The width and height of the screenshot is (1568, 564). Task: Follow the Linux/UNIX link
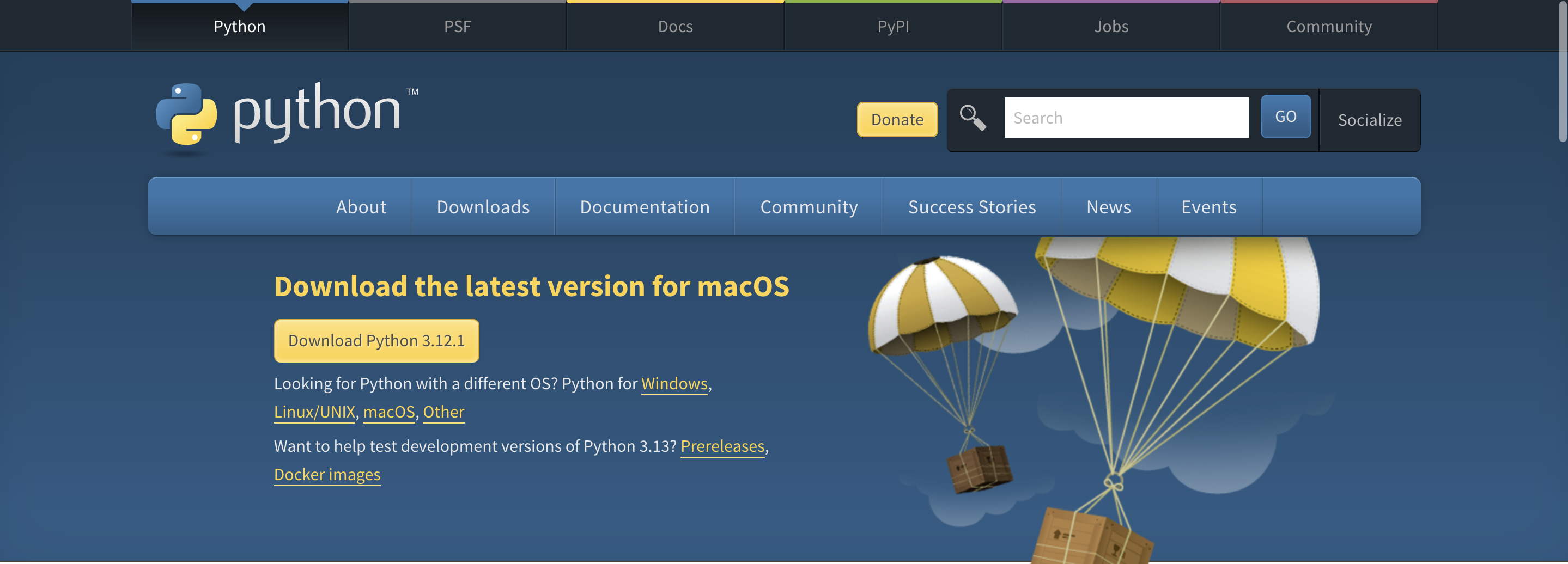314,412
